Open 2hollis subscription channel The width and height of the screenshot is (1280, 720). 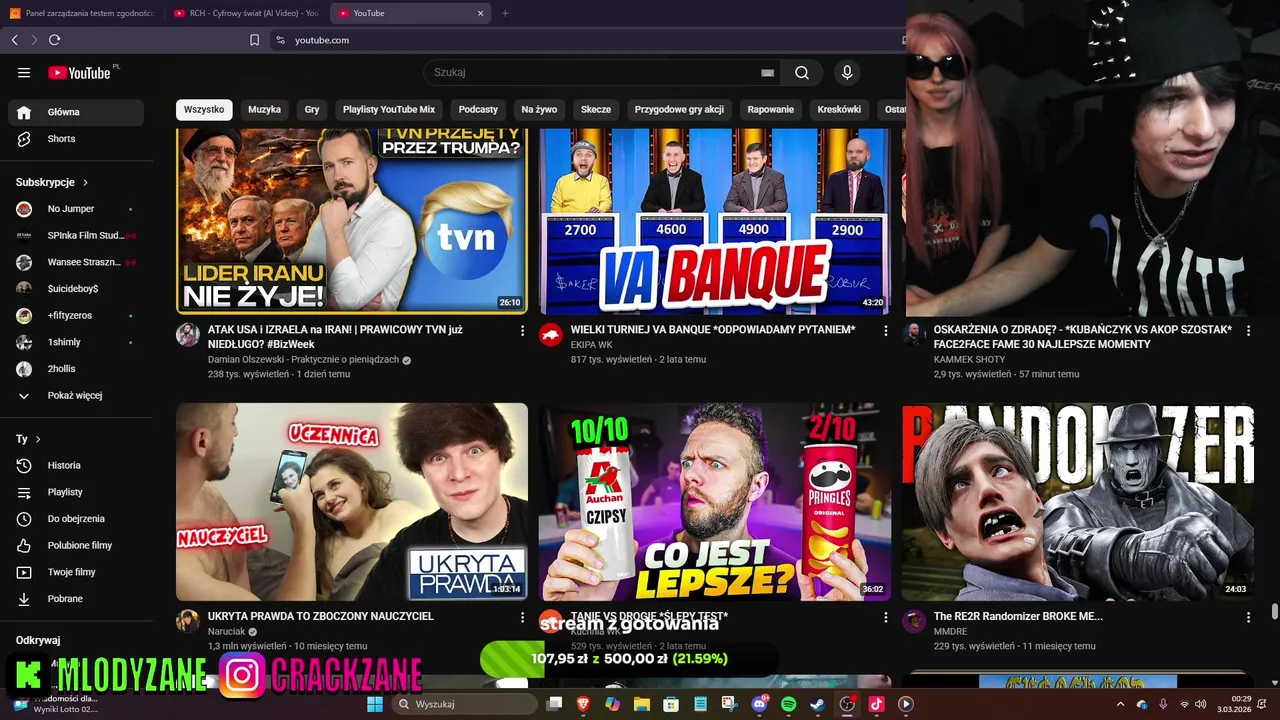click(x=76, y=369)
